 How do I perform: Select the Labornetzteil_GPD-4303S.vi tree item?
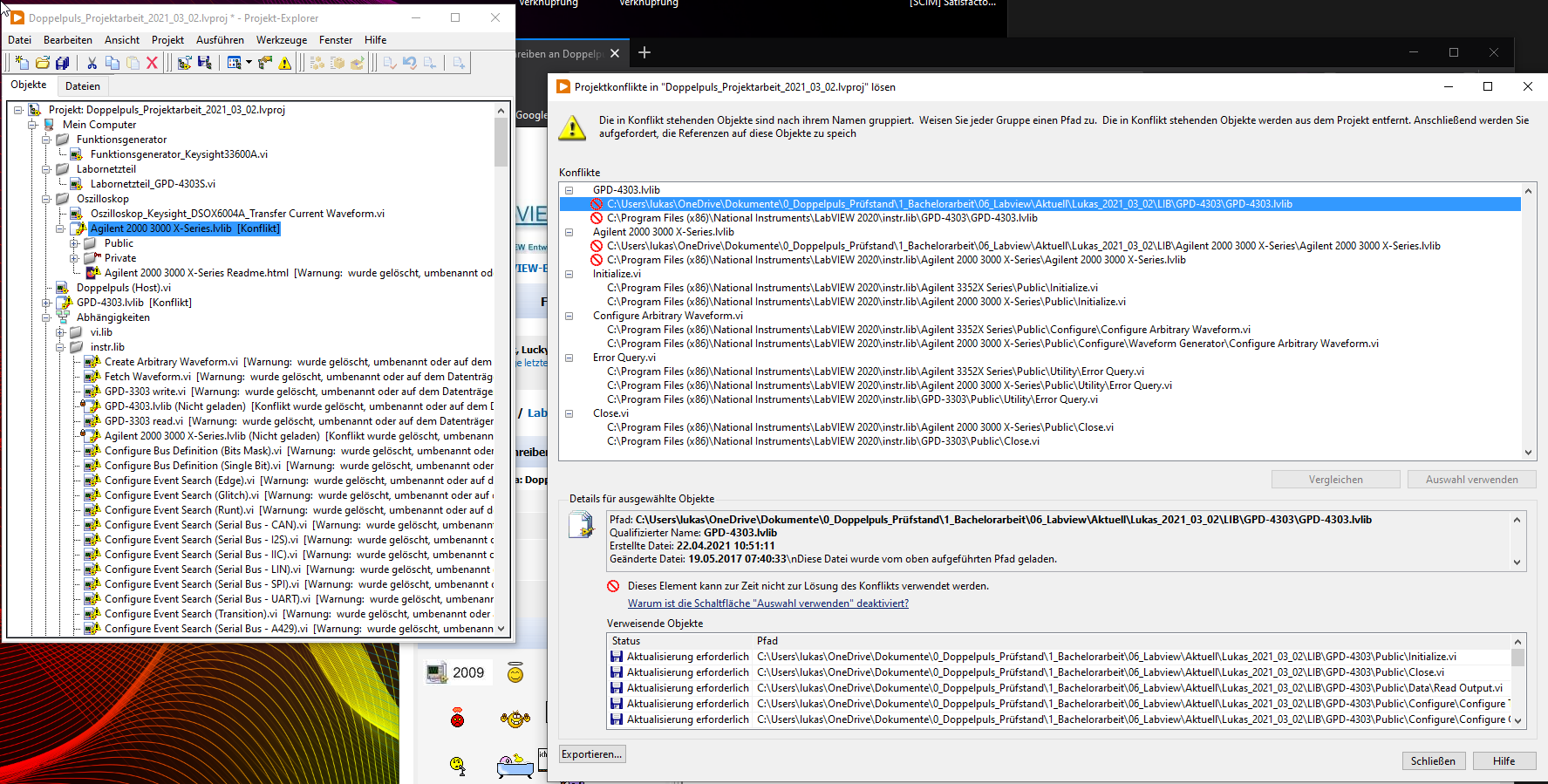pyautogui.click(x=153, y=184)
